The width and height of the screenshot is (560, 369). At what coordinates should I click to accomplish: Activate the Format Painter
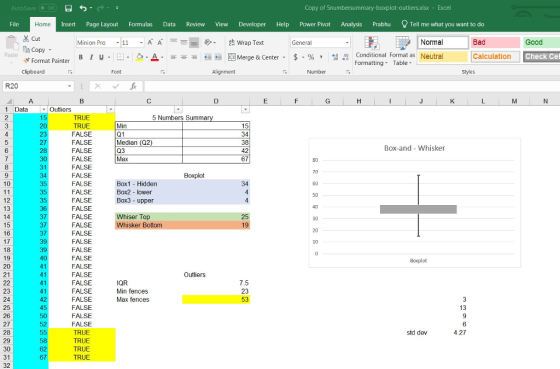pos(46,61)
